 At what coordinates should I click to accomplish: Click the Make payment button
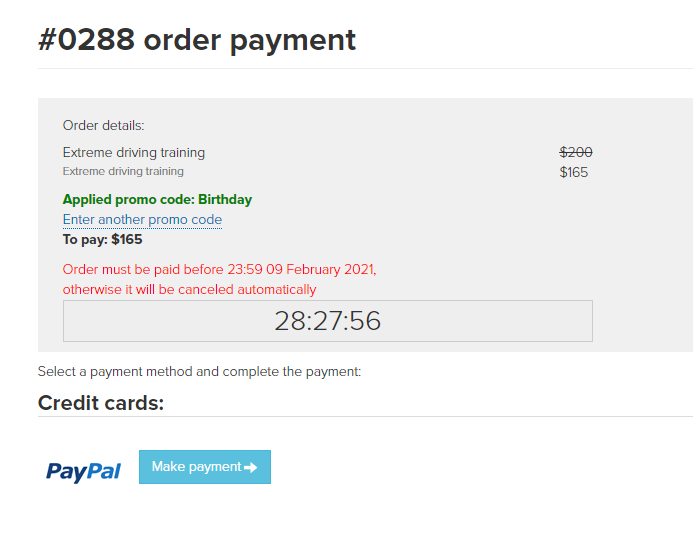point(205,467)
